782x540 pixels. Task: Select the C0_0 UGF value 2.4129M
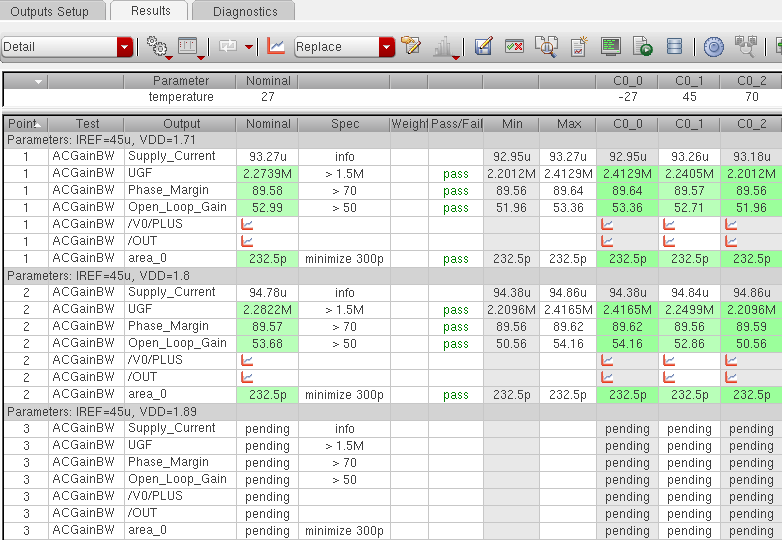[x=627, y=174]
